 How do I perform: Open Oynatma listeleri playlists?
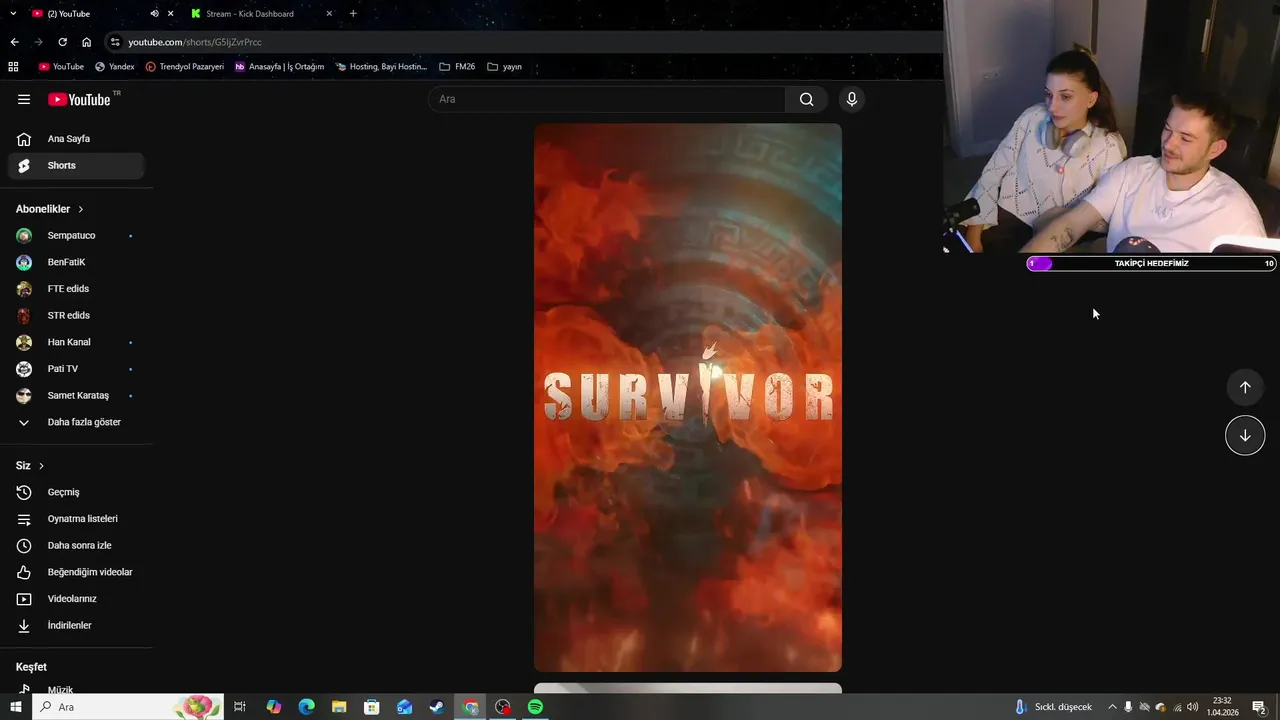(x=76, y=519)
